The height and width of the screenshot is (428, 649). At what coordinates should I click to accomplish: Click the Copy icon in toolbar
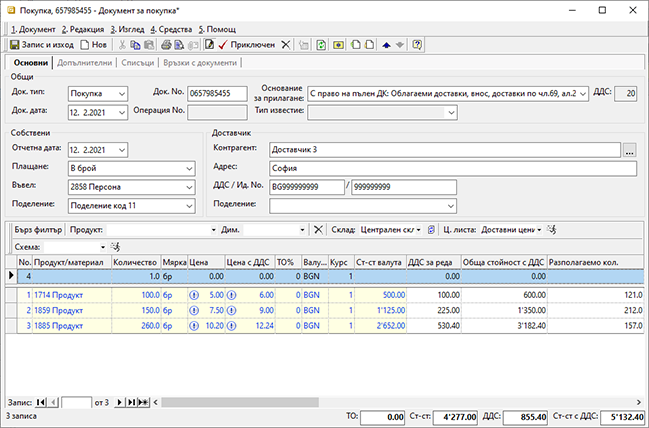click(x=136, y=45)
